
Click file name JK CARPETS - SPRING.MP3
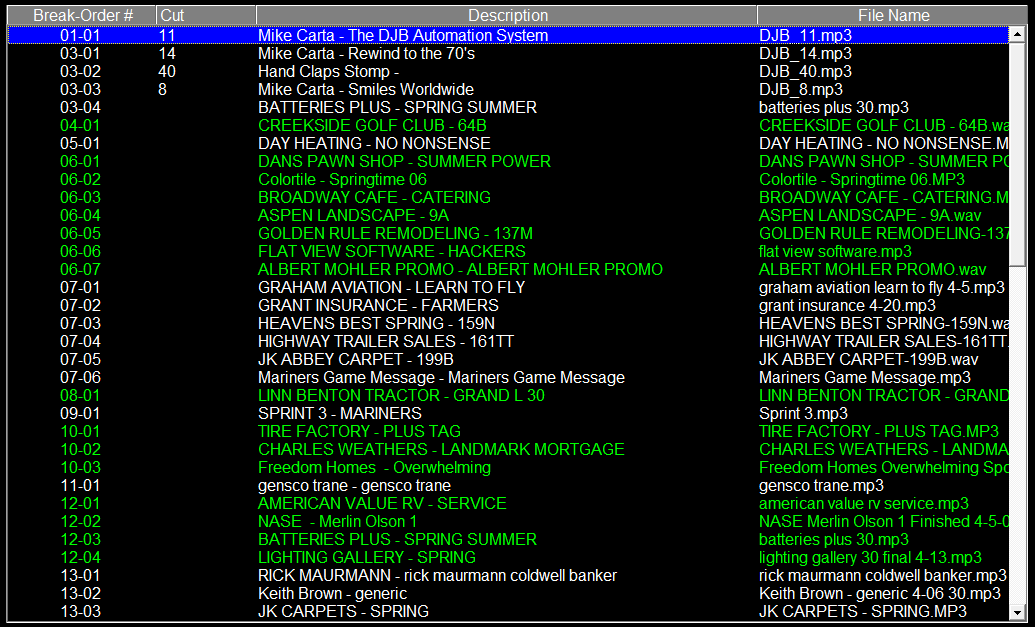click(863, 610)
